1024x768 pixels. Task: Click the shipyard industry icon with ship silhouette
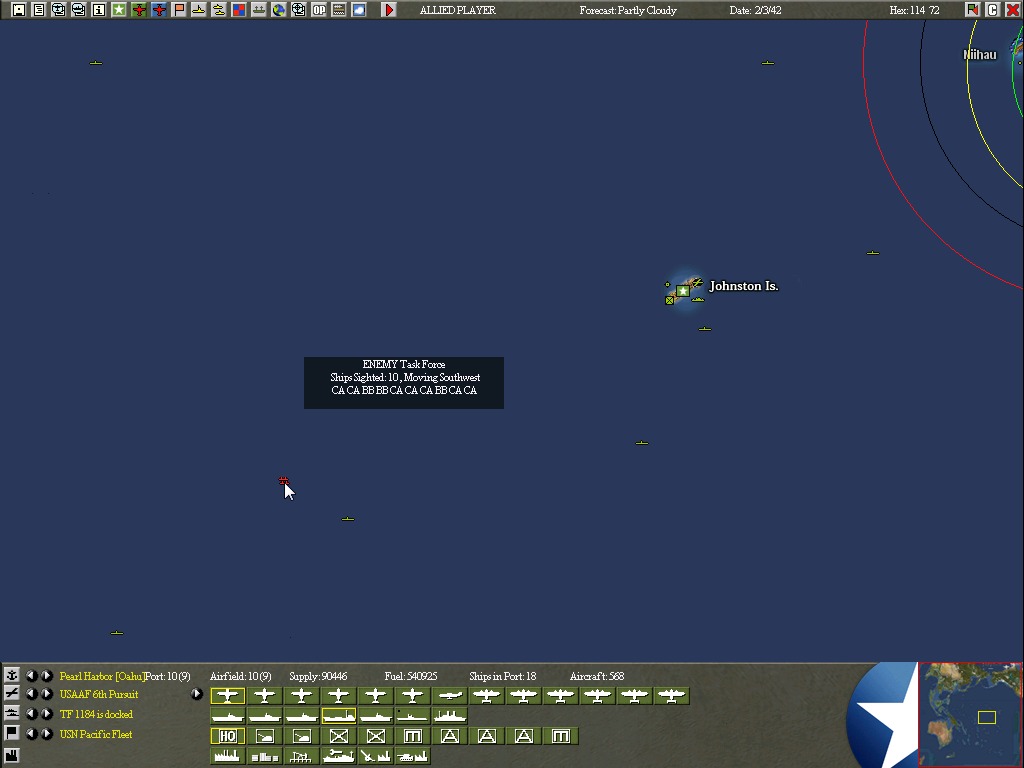(338, 756)
